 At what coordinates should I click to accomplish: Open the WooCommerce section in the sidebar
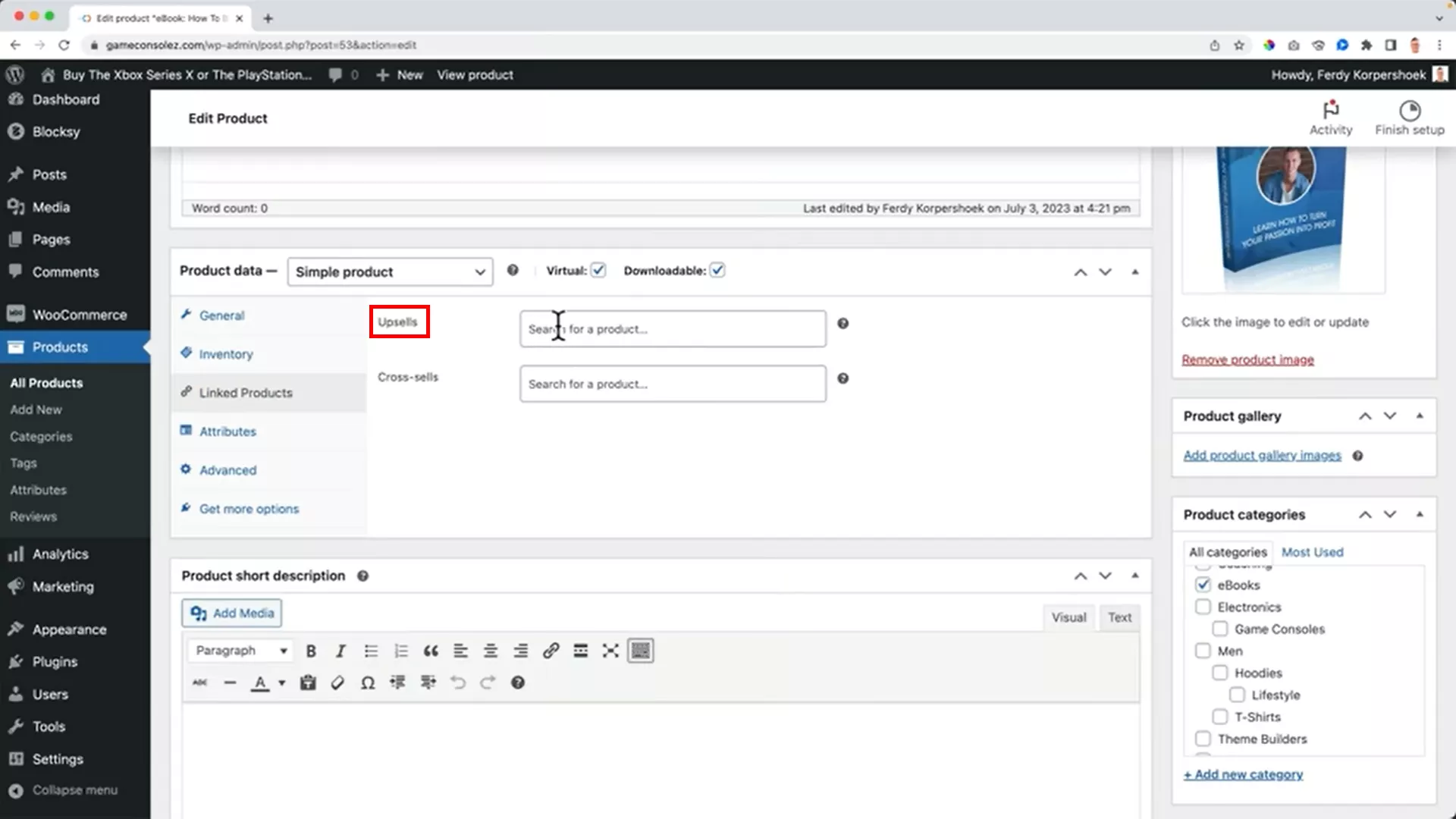tap(79, 314)
